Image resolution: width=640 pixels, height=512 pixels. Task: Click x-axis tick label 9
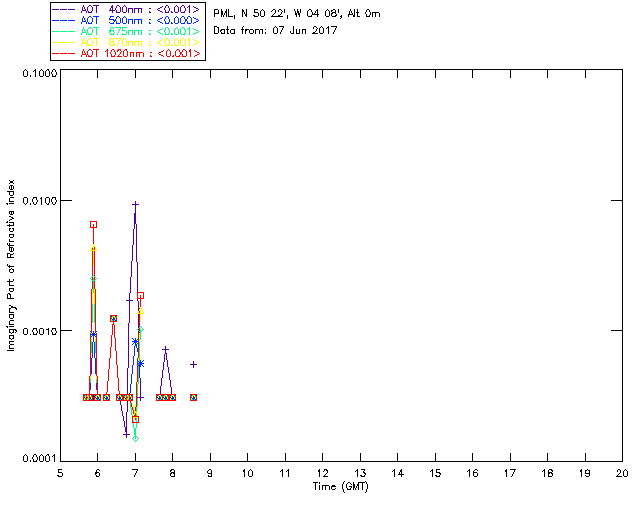(x=210, y=473)
